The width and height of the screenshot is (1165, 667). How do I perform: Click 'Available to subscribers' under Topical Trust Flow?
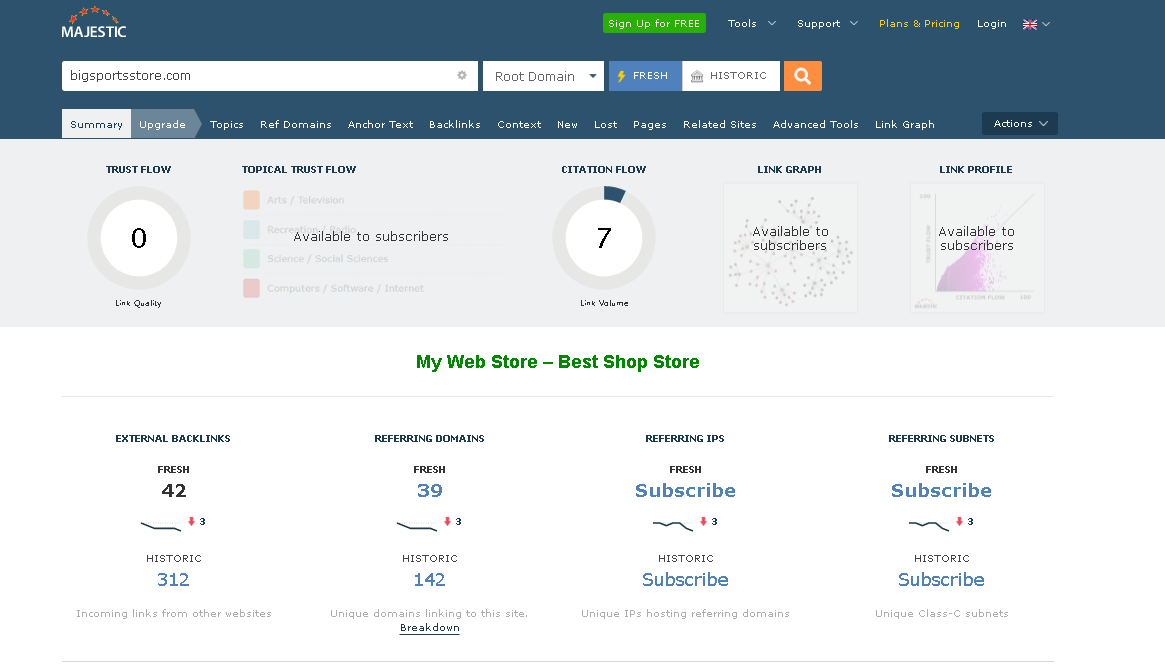point(371,236)
